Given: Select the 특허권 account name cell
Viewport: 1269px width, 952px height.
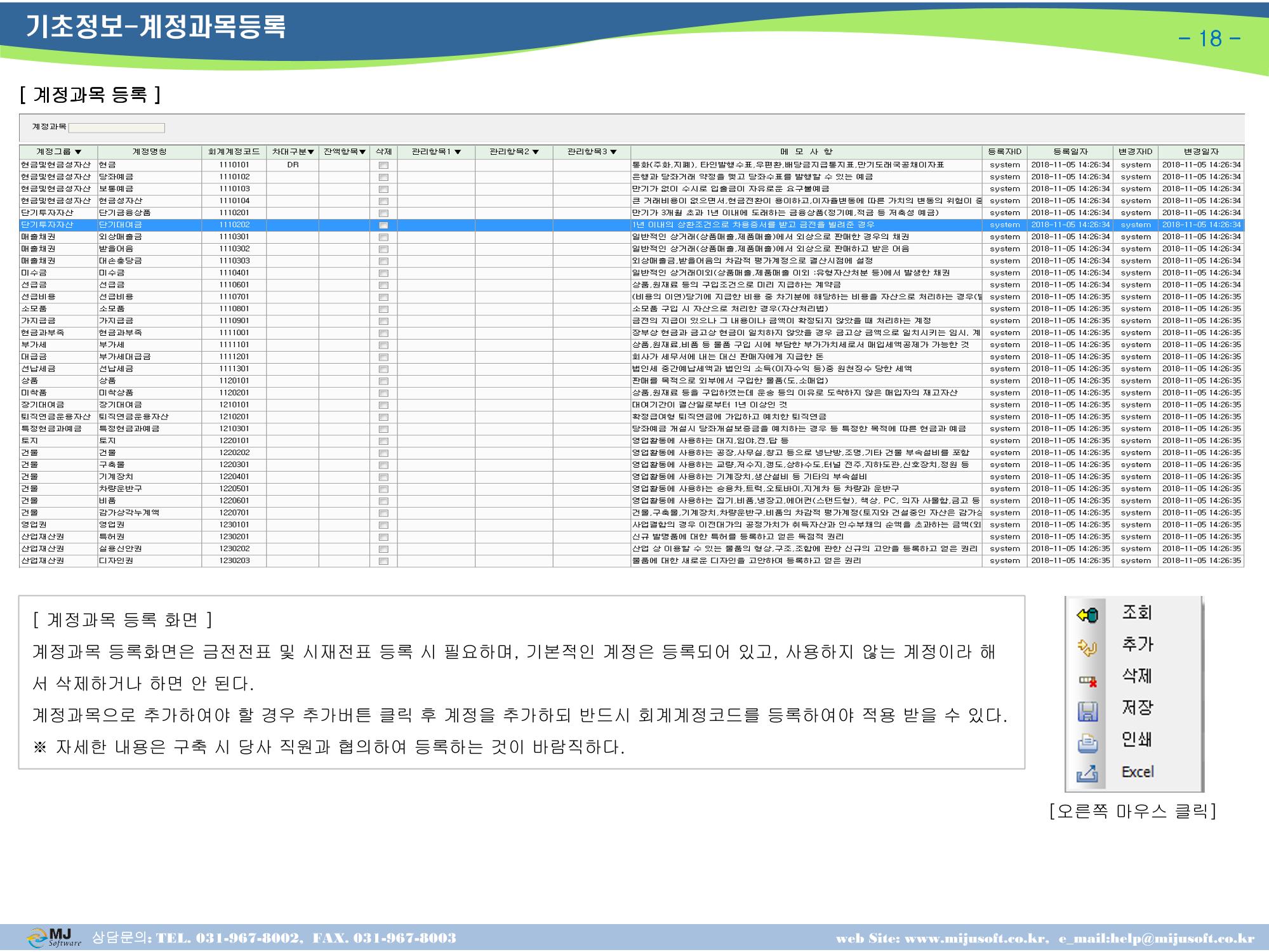Looking at the screenshot, I should pyautogui.click(x=149, y=537).
